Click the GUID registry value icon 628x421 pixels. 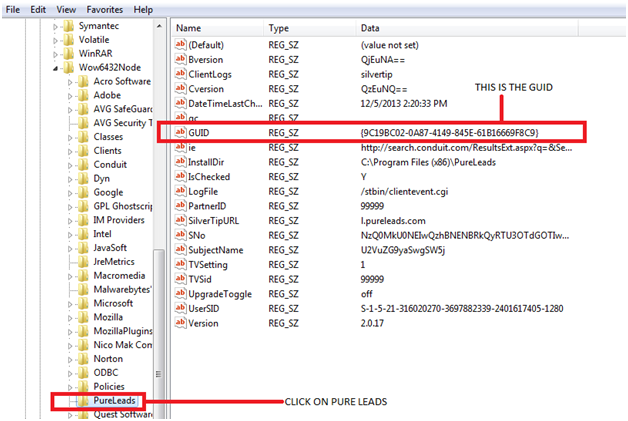pyautogui.click(x=181, y=131)
